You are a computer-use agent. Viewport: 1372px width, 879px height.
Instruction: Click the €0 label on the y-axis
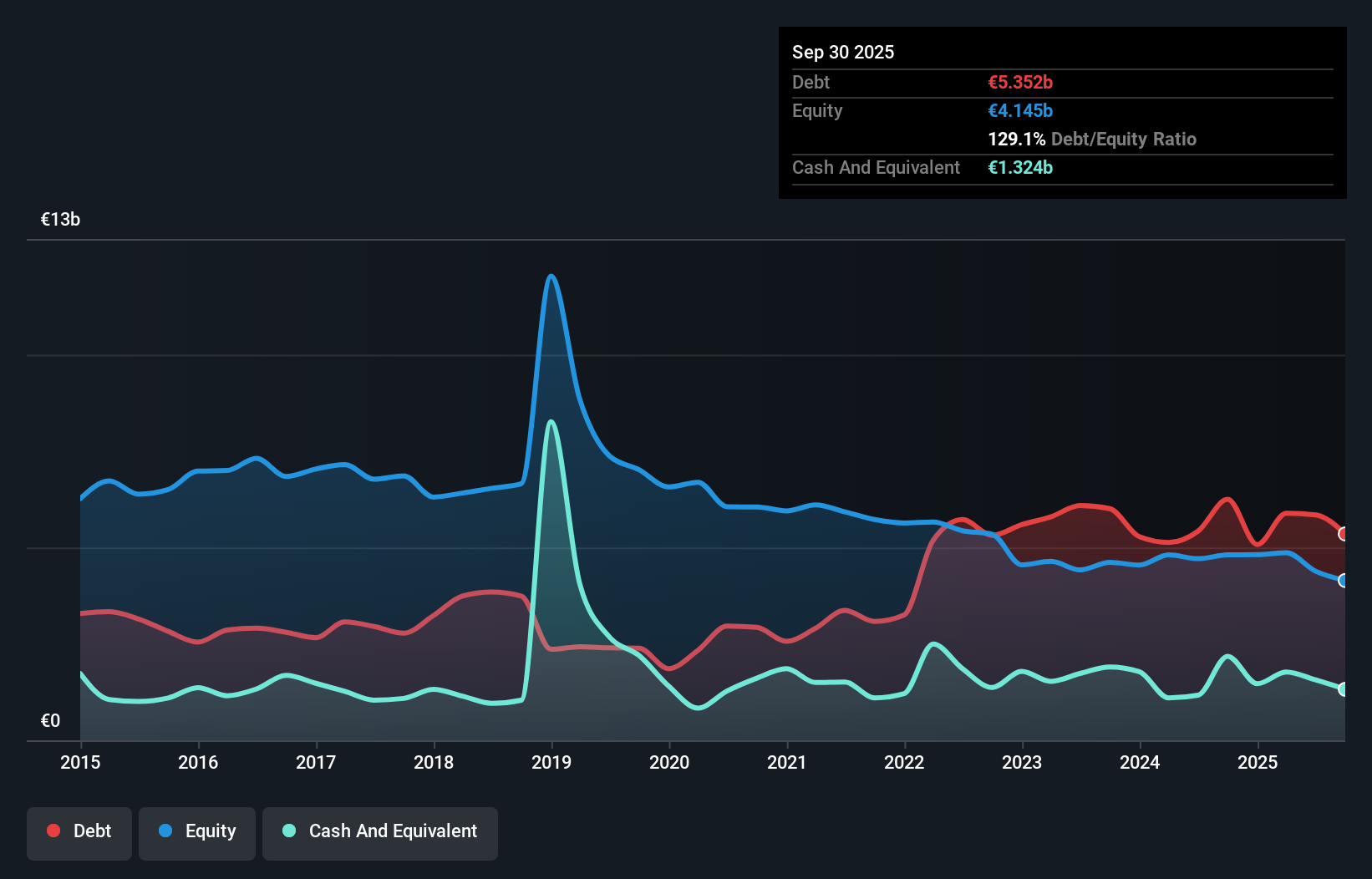50,719
